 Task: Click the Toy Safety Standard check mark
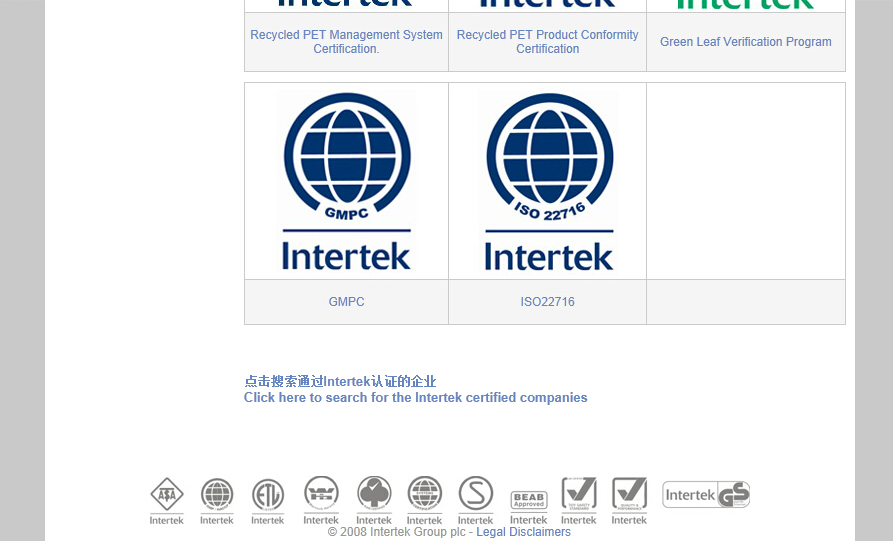click(579, 501)
